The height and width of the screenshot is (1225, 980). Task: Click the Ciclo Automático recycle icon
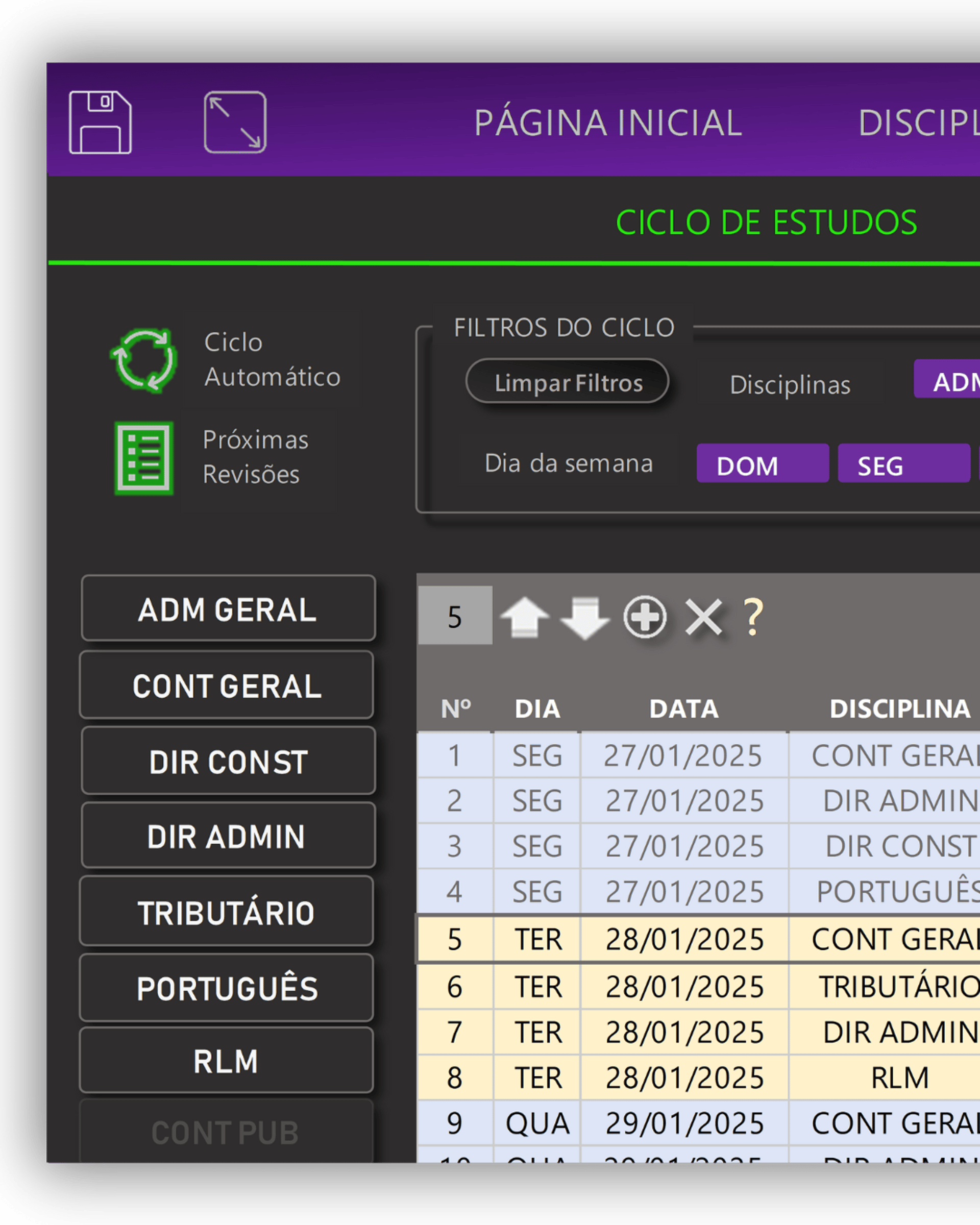[x=144, y=360]
